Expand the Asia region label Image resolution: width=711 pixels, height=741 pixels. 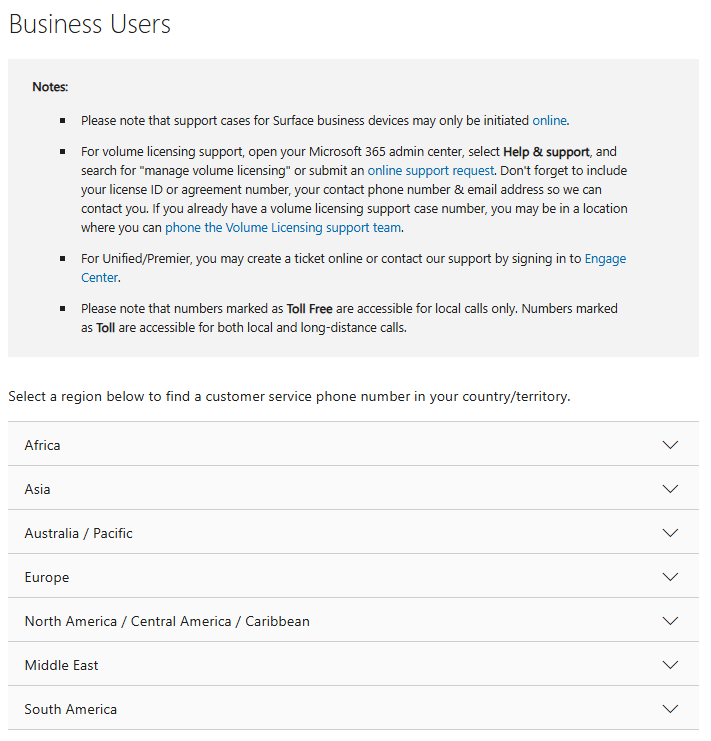38,489
